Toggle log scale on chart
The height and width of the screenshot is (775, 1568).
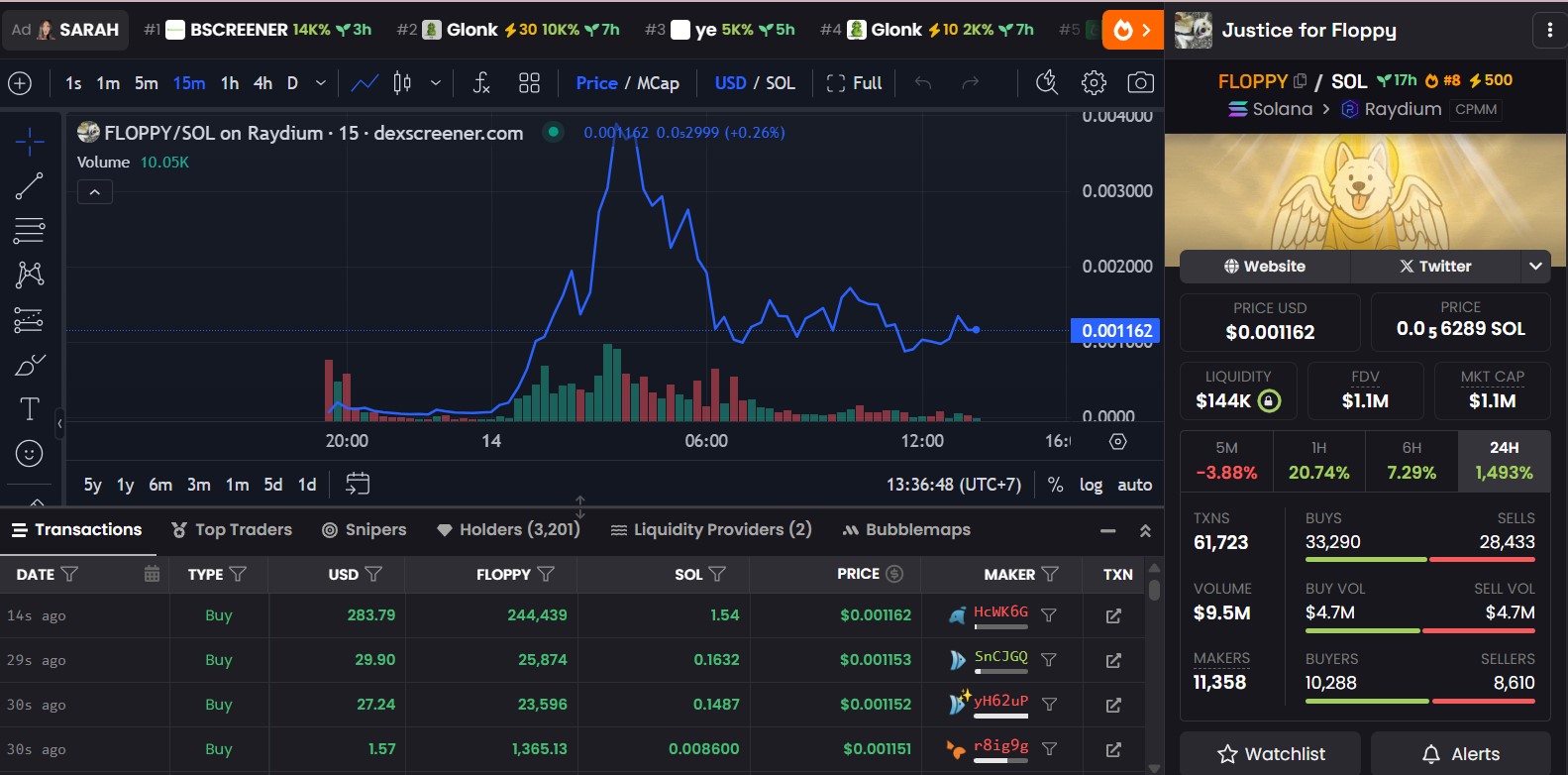1091,485
